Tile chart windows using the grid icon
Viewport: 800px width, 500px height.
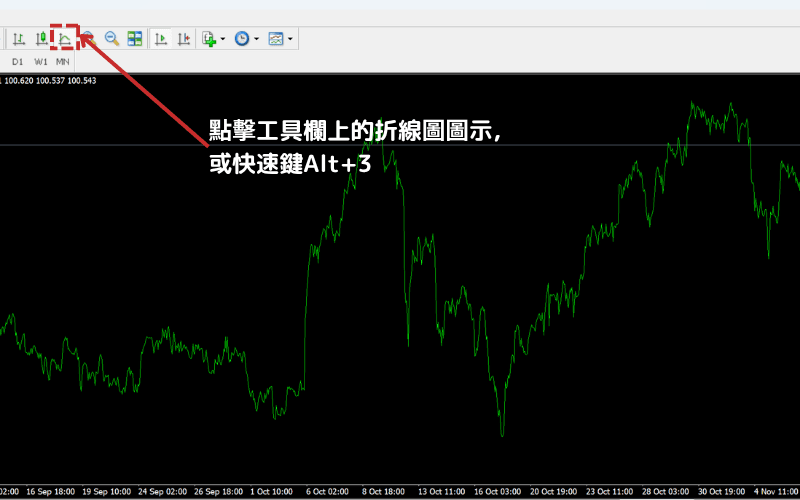(x=135, y=39)
